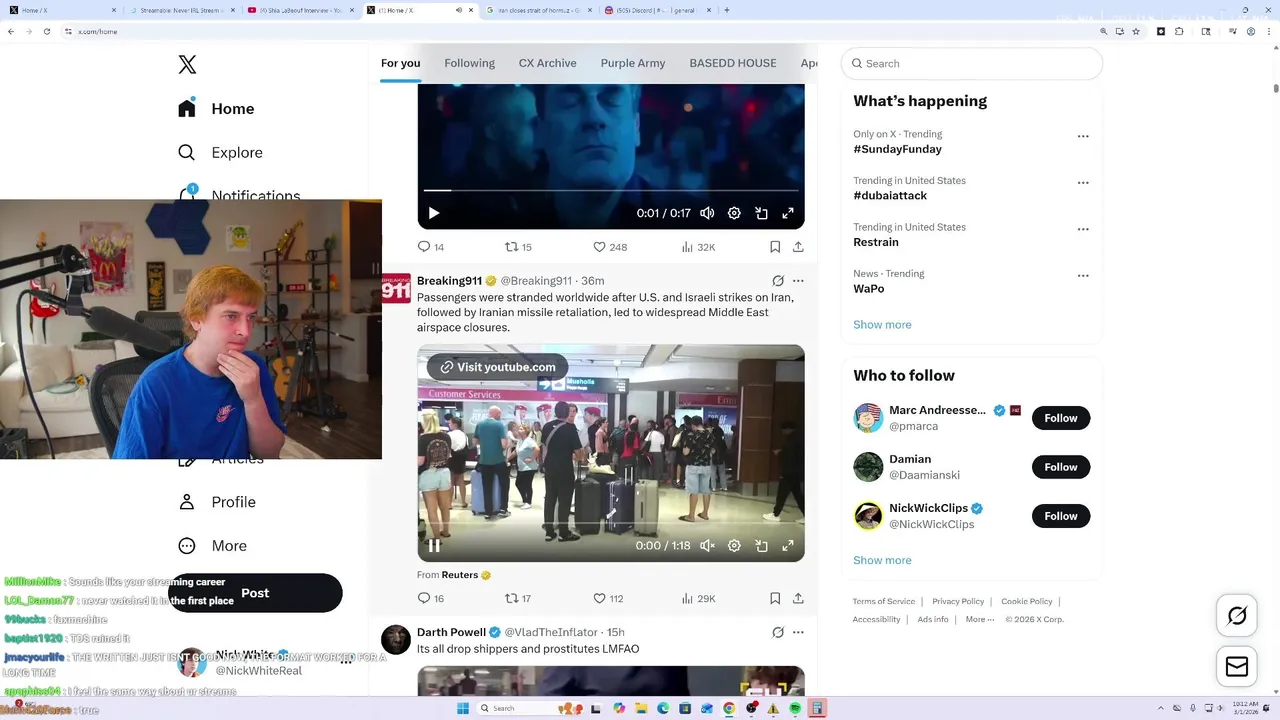Seek on the top video progress bar
1280x720 pixels.
click(x=611, y=190)
